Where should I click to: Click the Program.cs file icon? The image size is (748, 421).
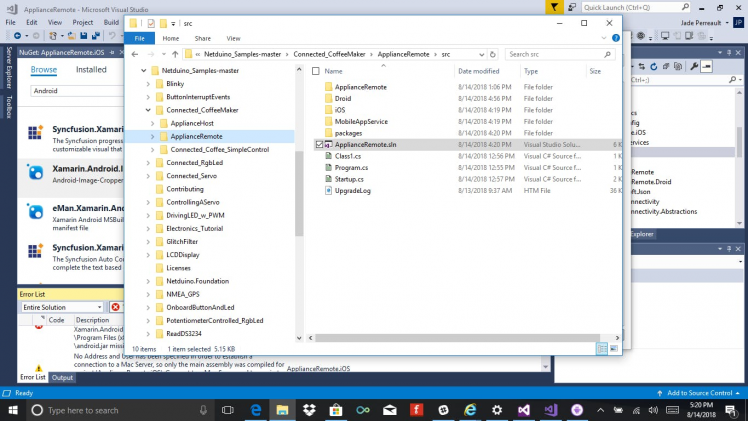tap(329, 167)
